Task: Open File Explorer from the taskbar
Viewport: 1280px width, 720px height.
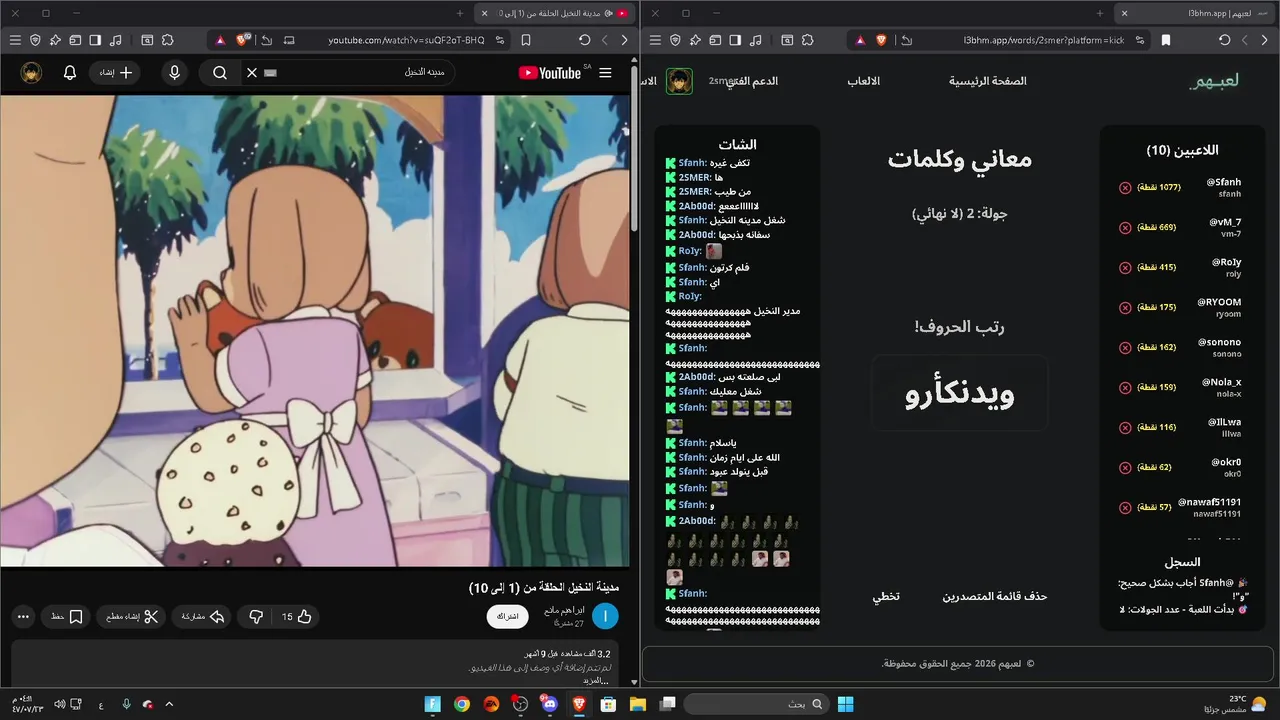Action: [637, 704]
